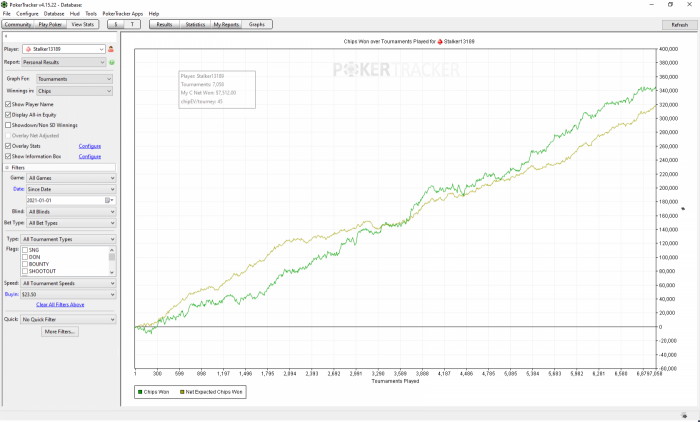The image size is (700, 422).
Task: Check the DON flag
Action: [x=25, y=257]
